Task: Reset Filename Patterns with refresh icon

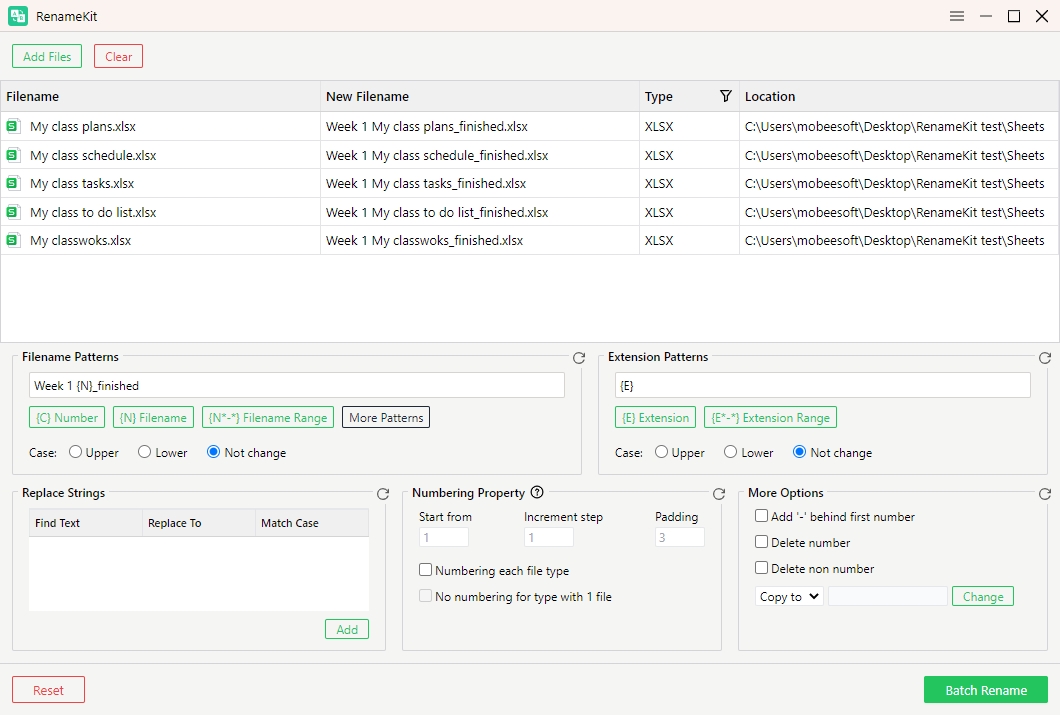Action: (579, 358)
